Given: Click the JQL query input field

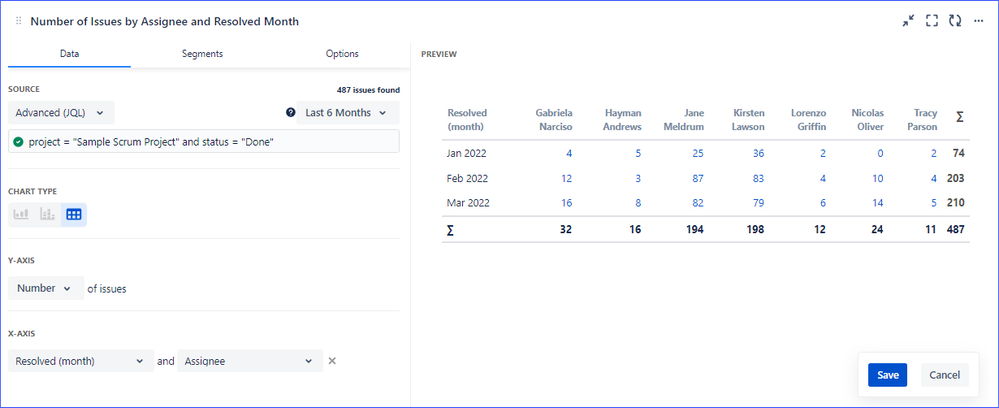Looking at the screenshot, I should [204, 142].
